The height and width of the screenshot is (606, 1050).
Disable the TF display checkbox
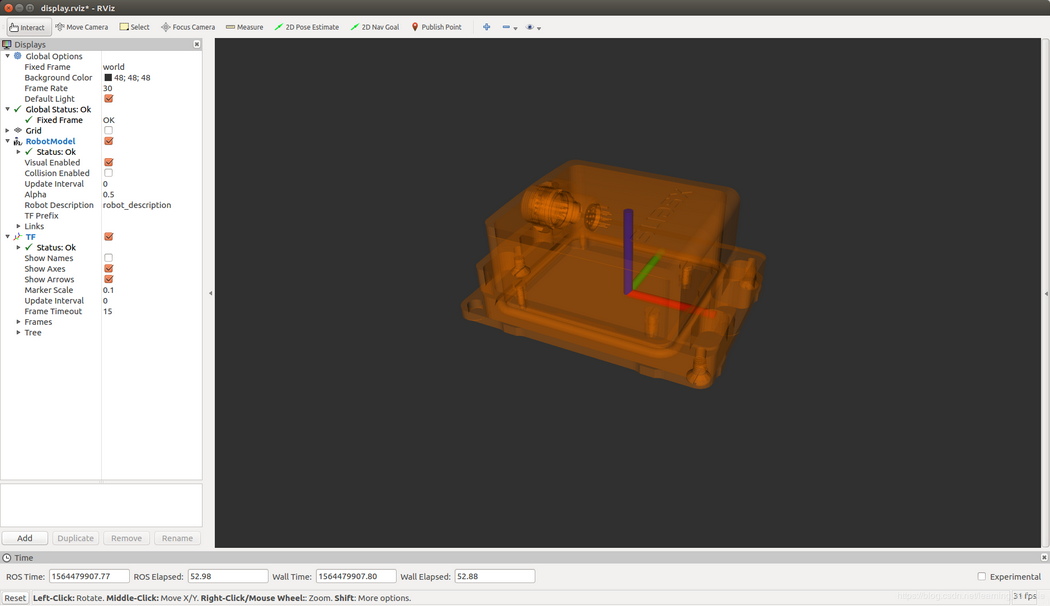pyautogui.click(x=108, y=236)
